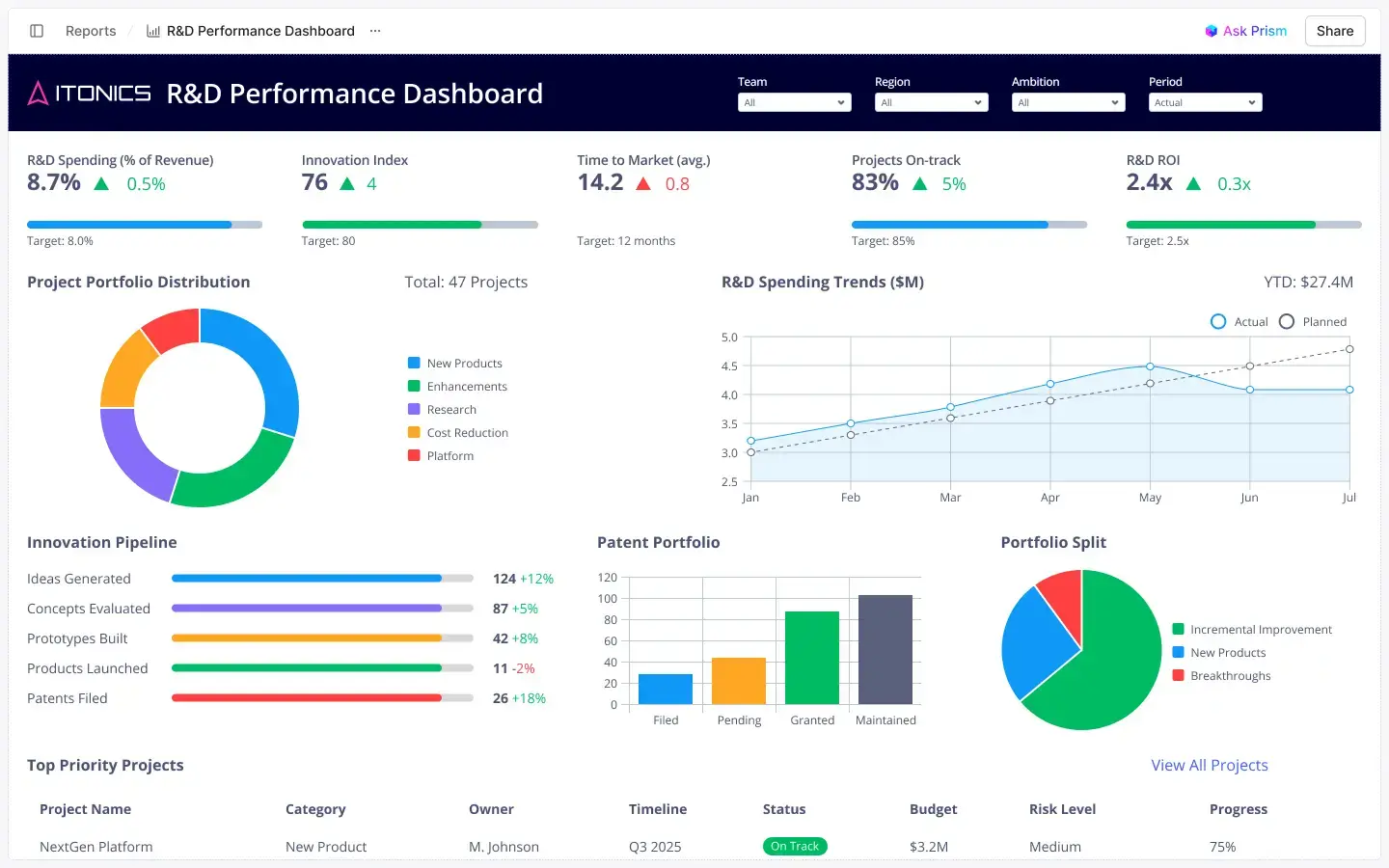Click the ITONICS triangle logo
This screenshot has height=868, width=1389.
pos(38,94)
